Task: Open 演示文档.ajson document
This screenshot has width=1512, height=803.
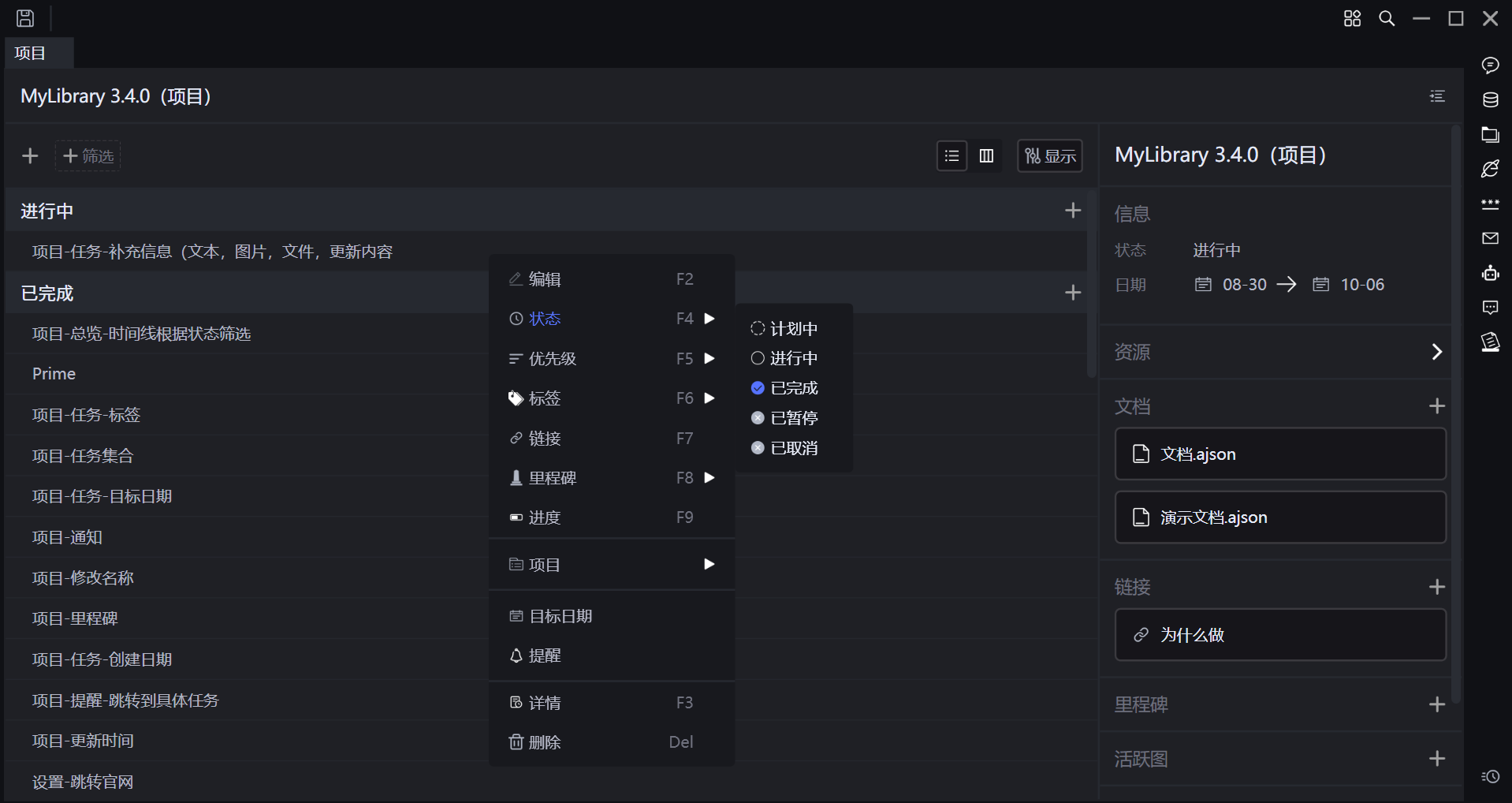Action: point(1280,517)
